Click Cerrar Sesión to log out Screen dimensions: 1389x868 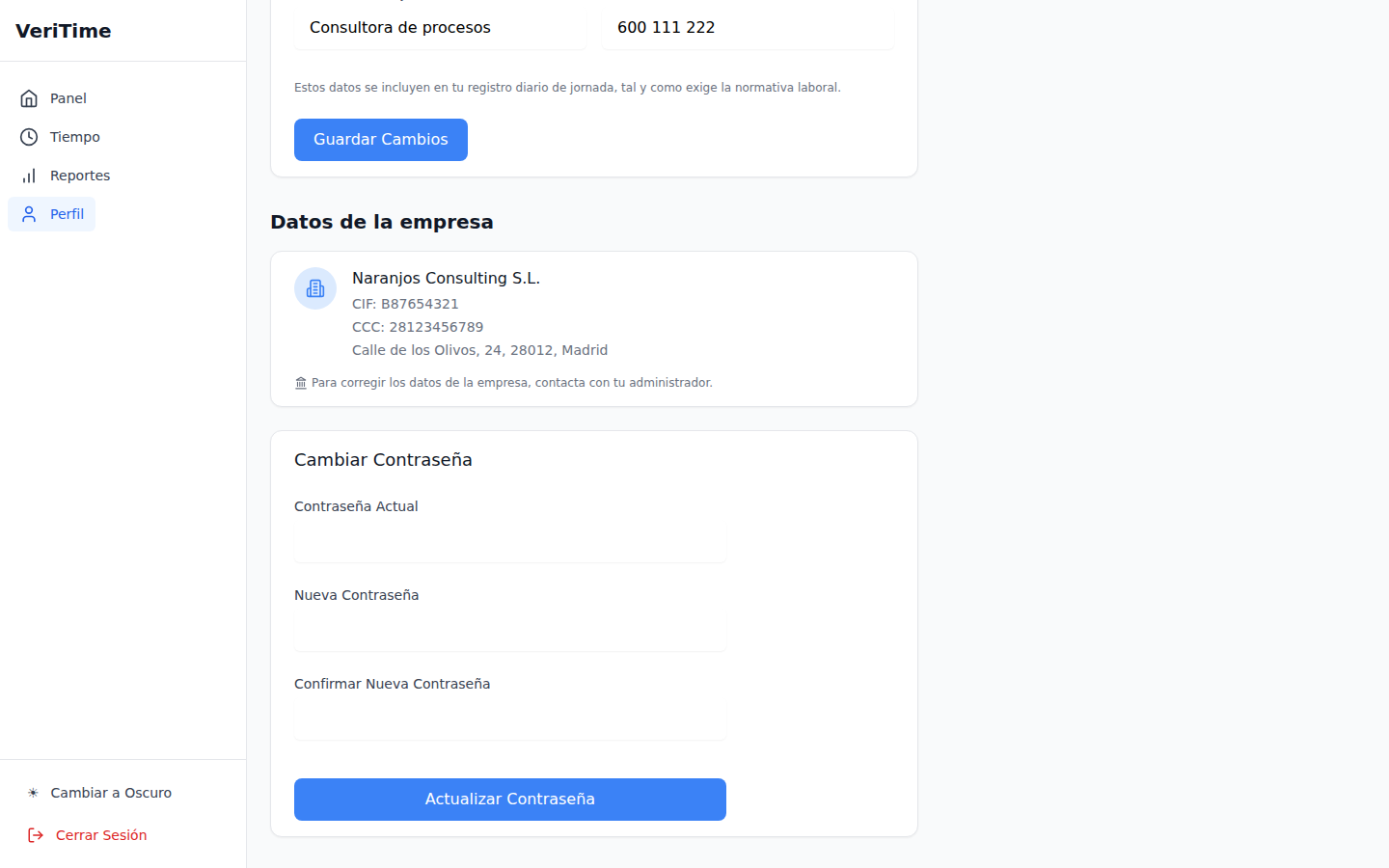(87, 835)
